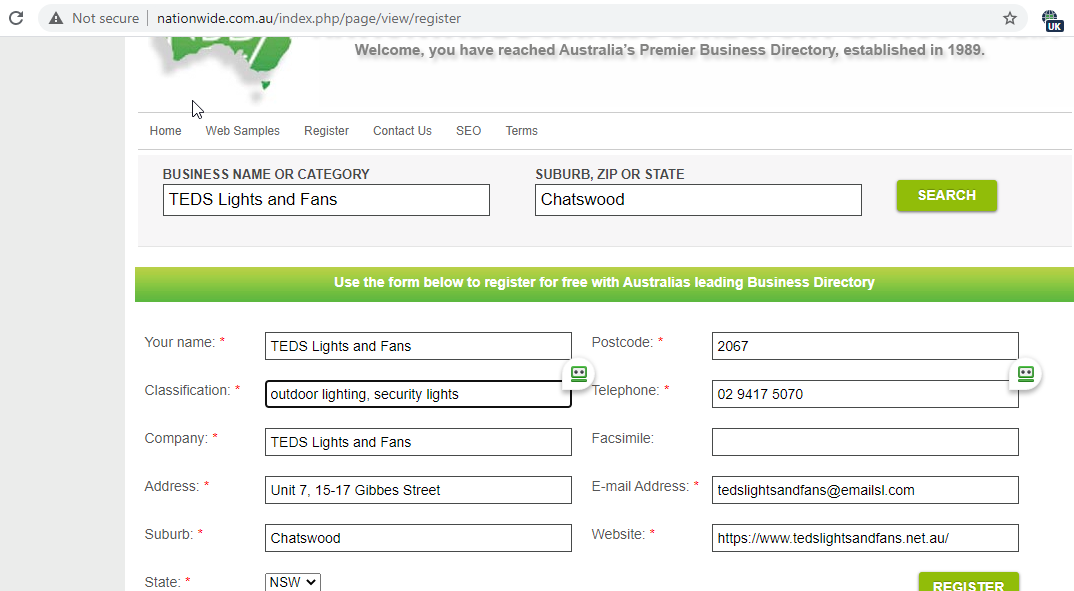Focus the Business Name or Category search field
This screenshot has width=1074, height=591.
326,200
